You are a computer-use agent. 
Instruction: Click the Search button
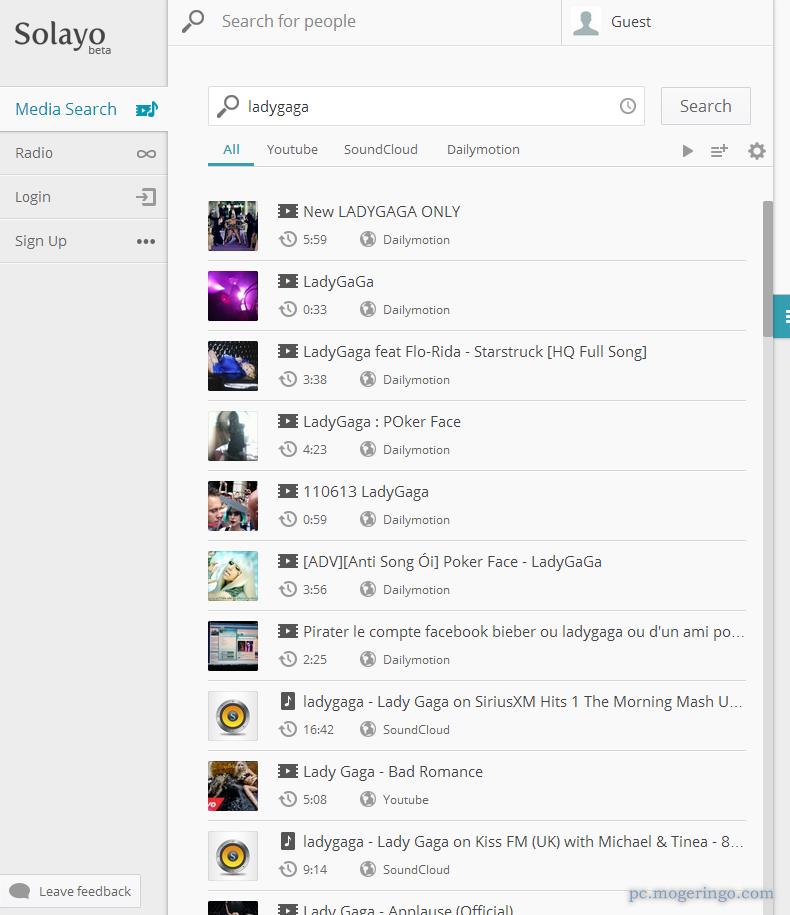[x=705, y=106]
